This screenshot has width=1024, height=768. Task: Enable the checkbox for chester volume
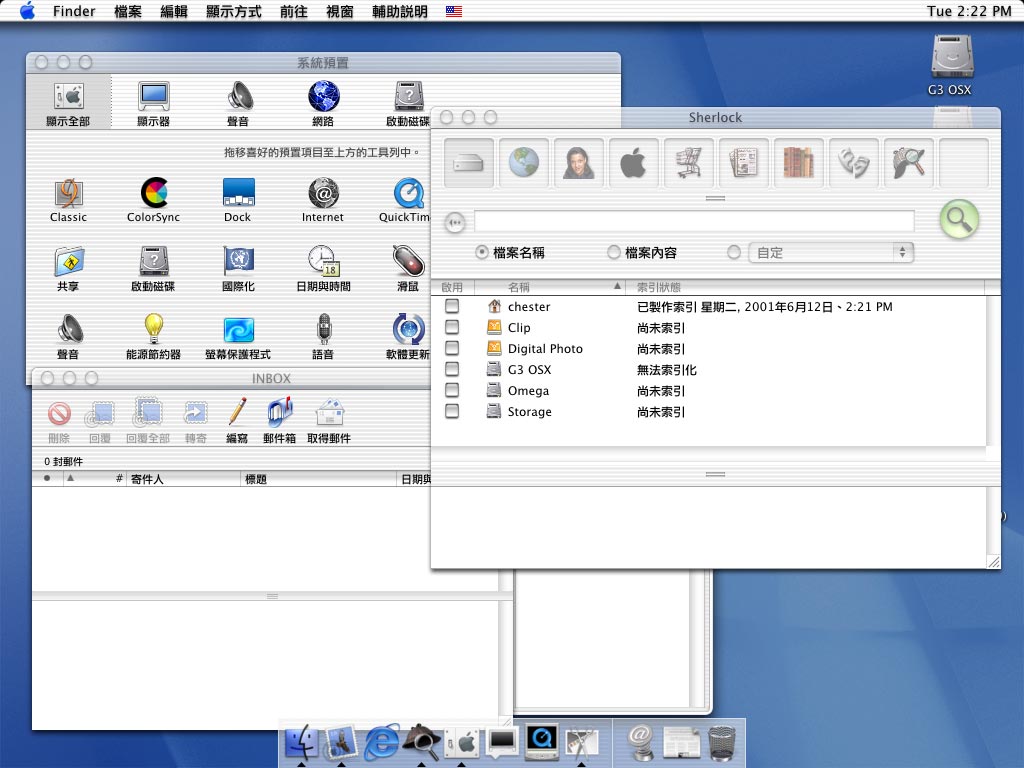click(452, 306)
